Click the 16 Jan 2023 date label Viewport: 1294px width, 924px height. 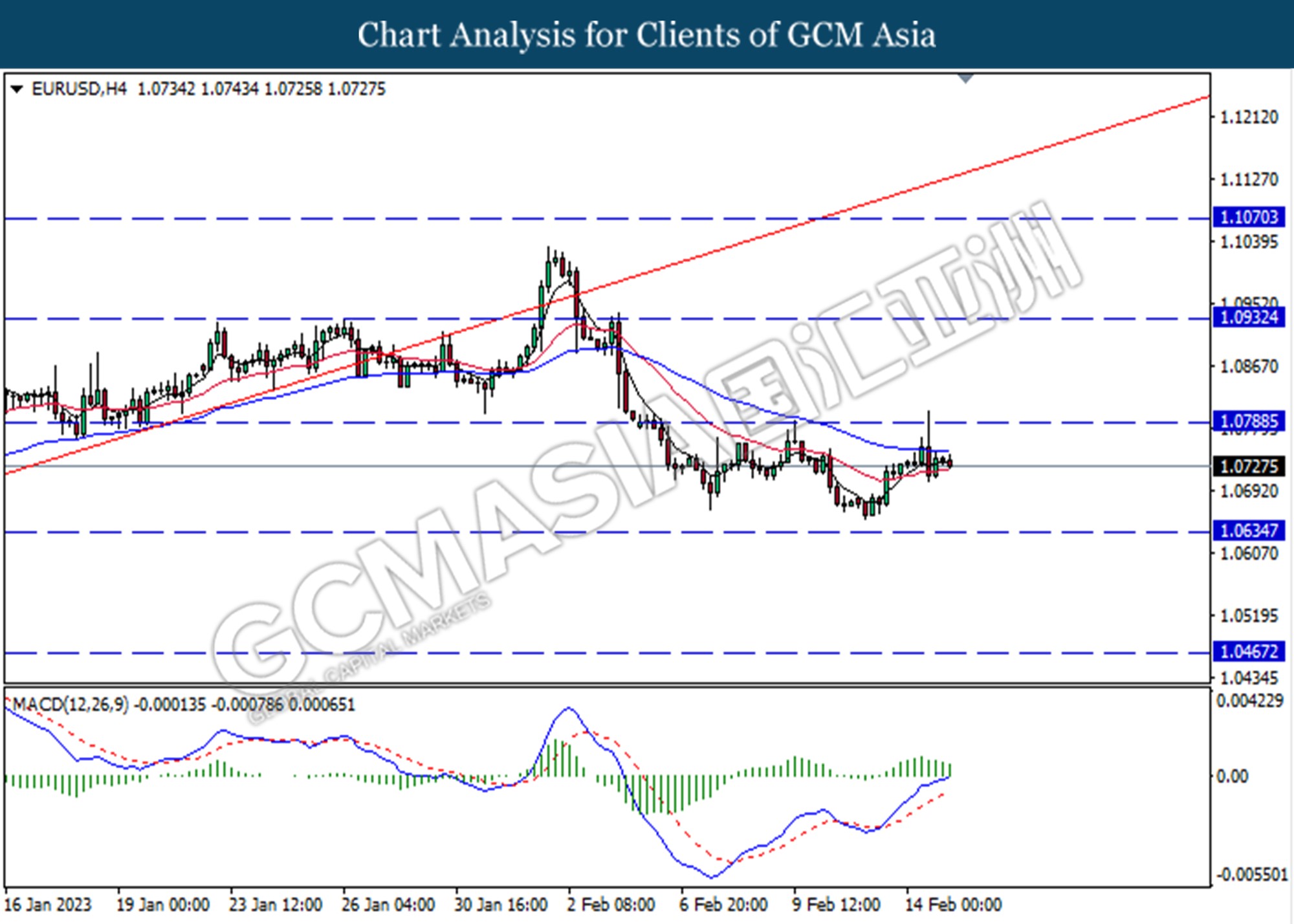click(x=48, y=904)
